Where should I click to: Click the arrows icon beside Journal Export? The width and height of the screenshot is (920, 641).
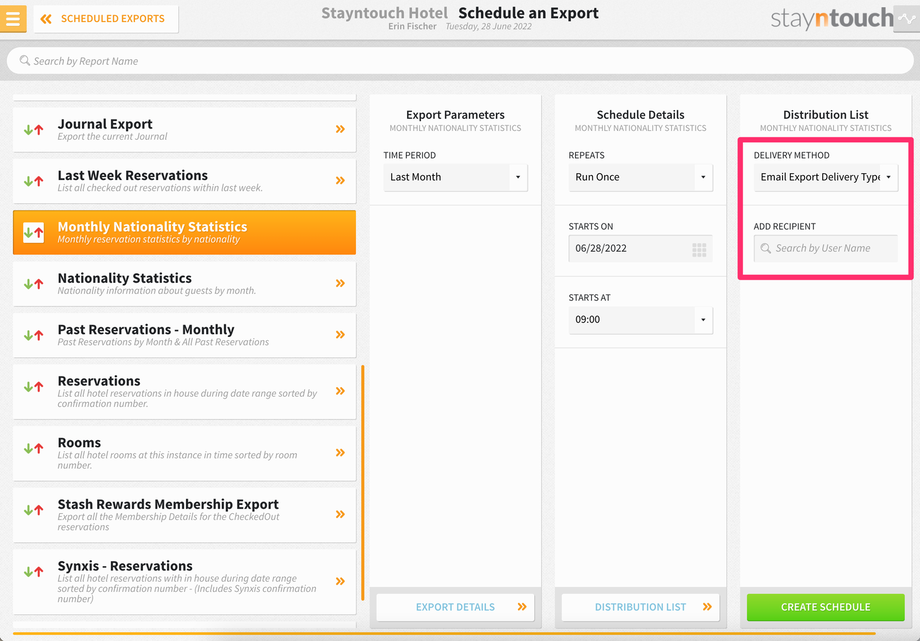(33, 130)
